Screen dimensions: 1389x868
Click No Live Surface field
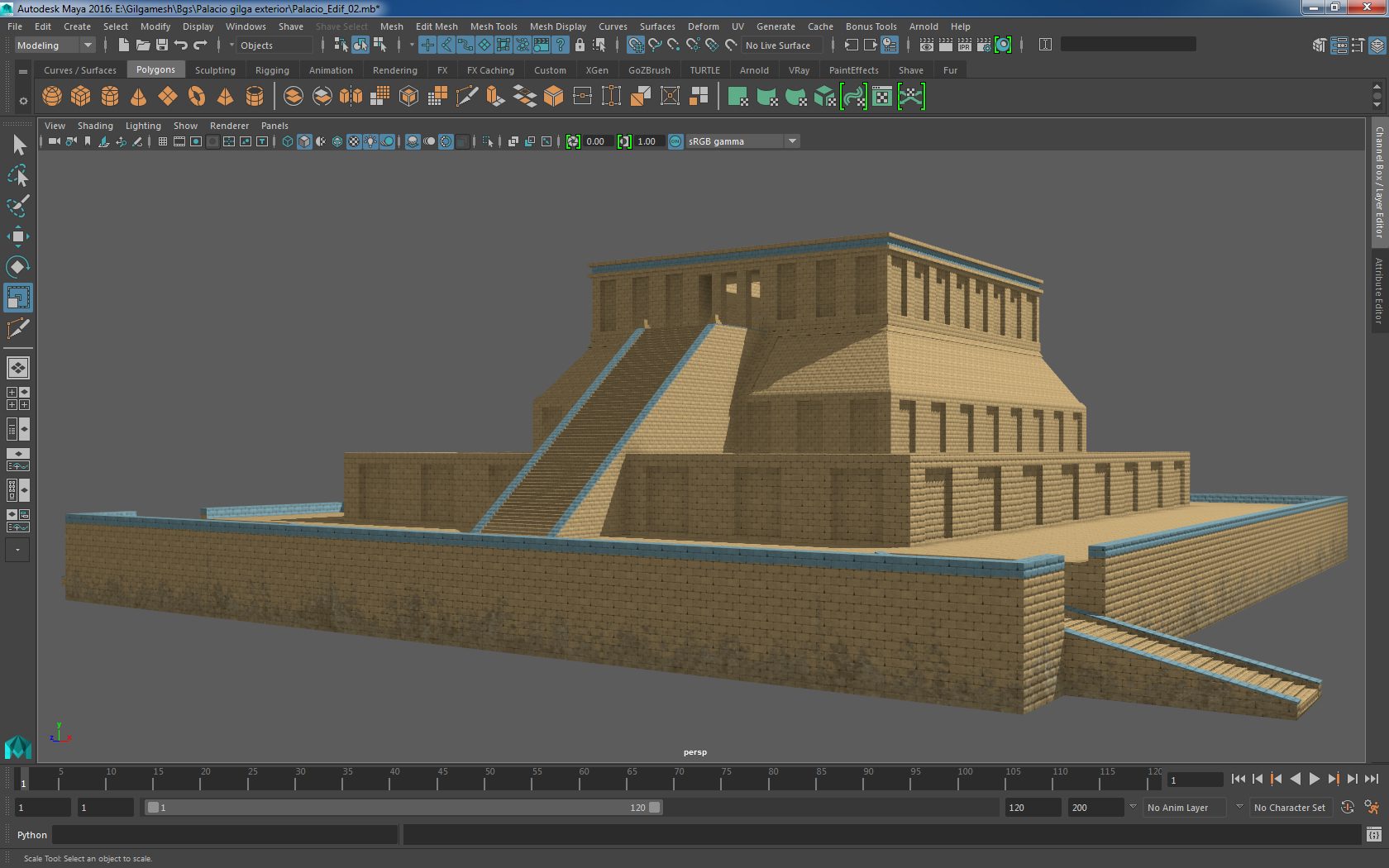[x=778, y=45]
